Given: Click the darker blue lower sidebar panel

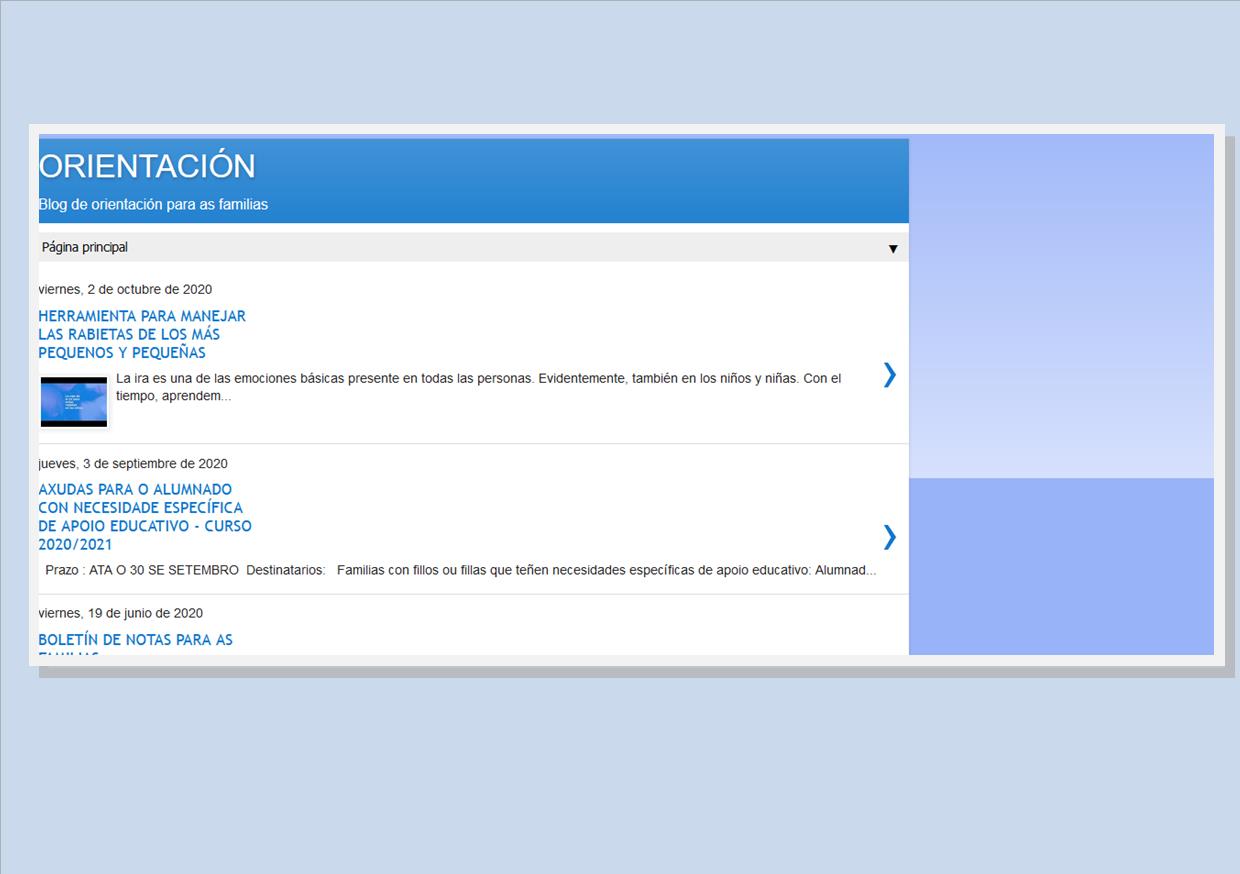Looking at the screenshot, I should tap(1060, 566).
